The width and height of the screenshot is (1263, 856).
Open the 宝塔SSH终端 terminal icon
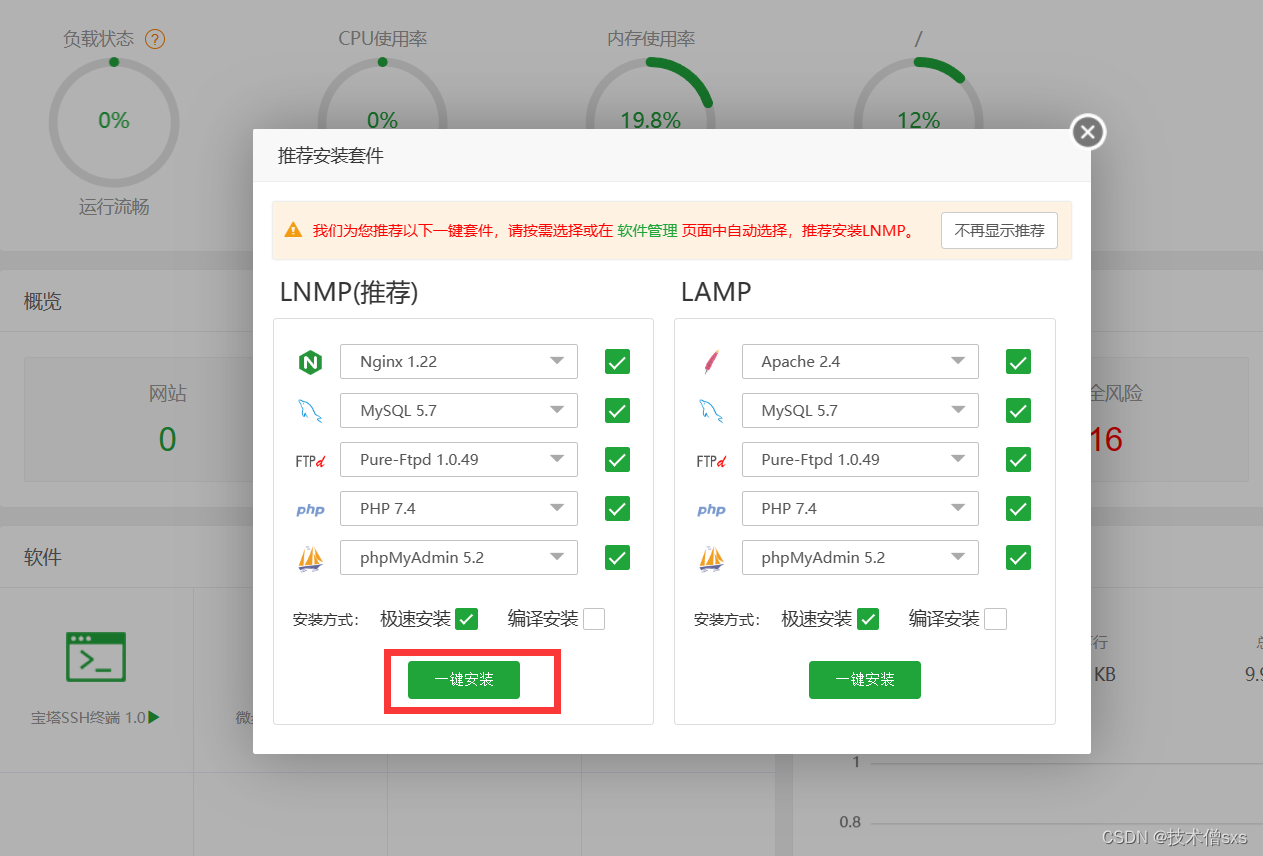[x=96, y=657]
